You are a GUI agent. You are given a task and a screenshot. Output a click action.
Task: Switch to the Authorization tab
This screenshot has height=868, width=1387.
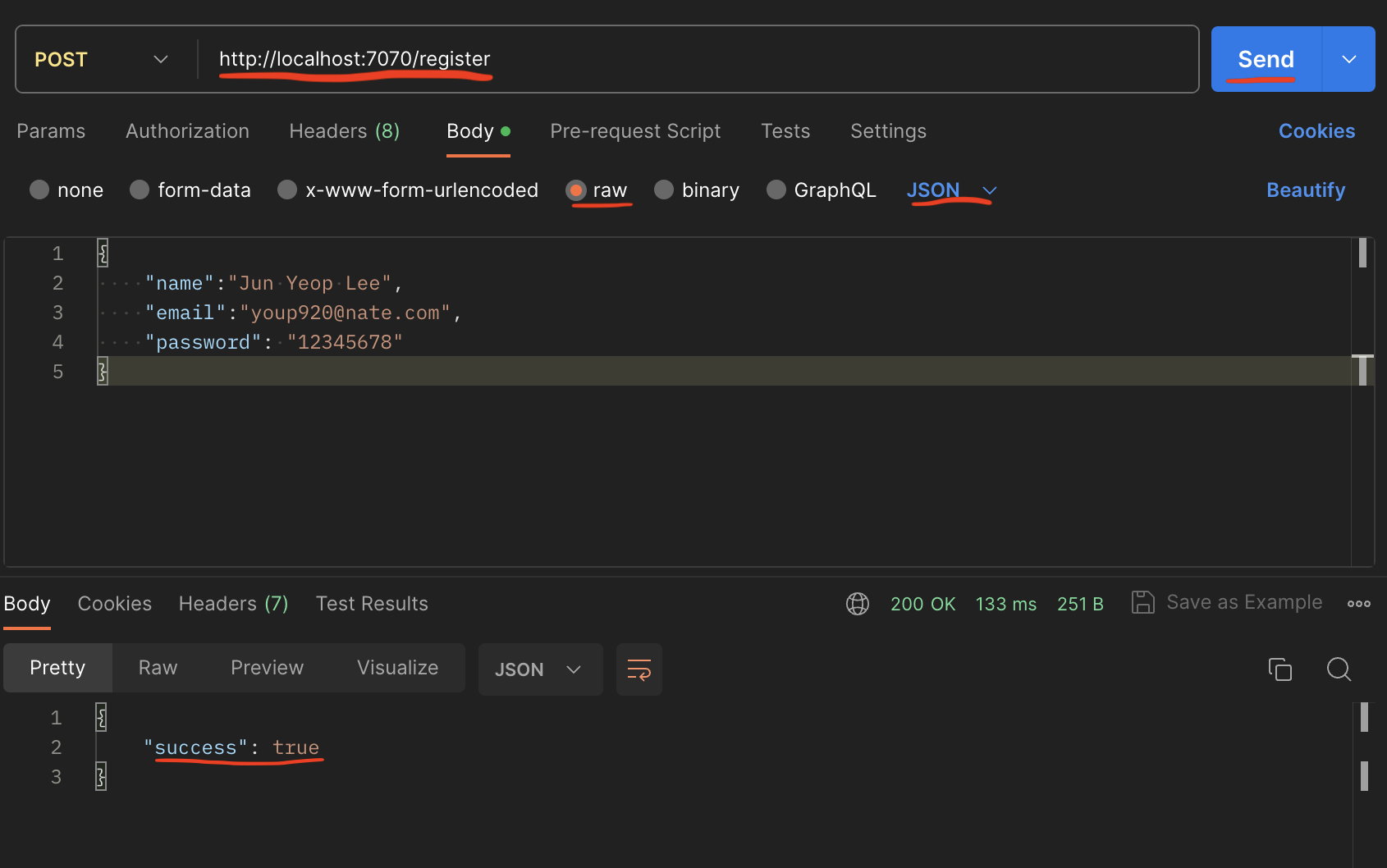coord(187,130)
